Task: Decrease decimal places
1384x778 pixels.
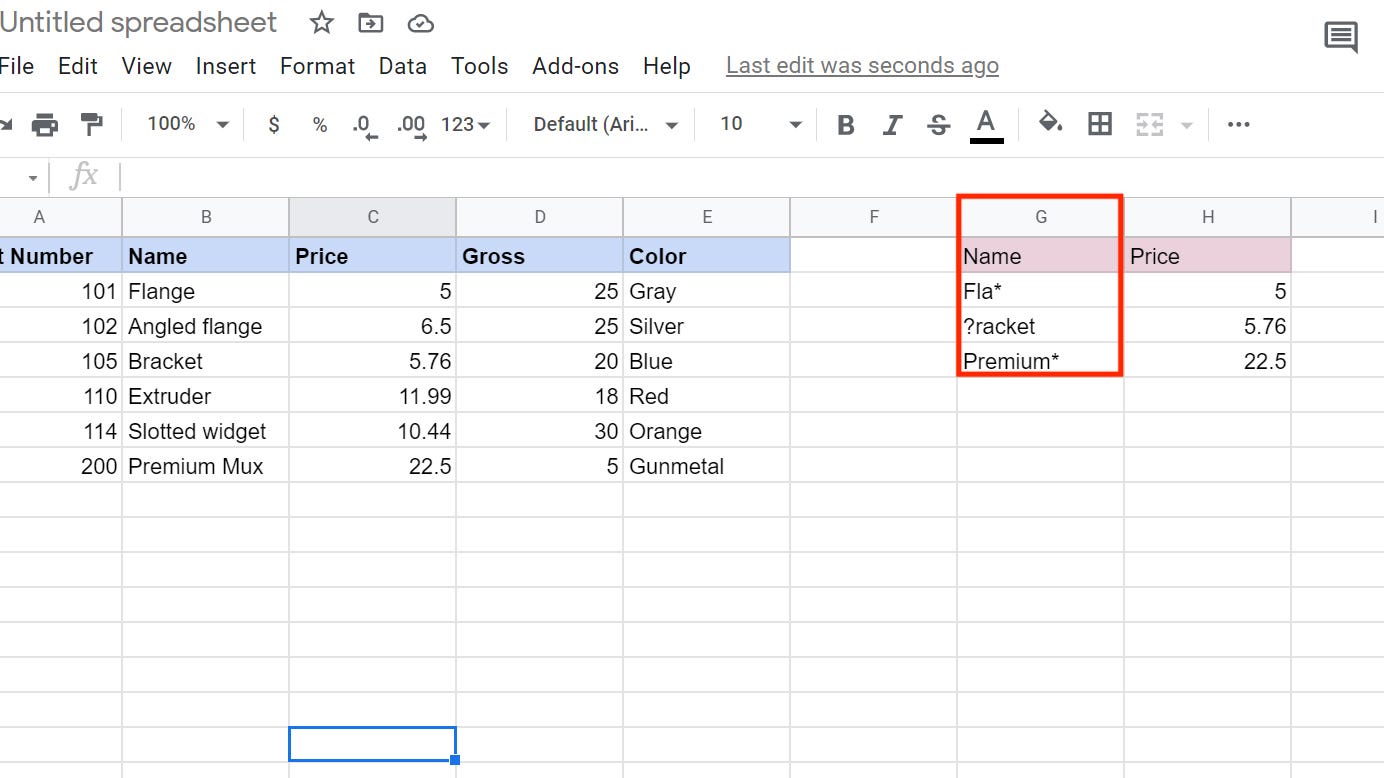Action: (x=365, y=125)
